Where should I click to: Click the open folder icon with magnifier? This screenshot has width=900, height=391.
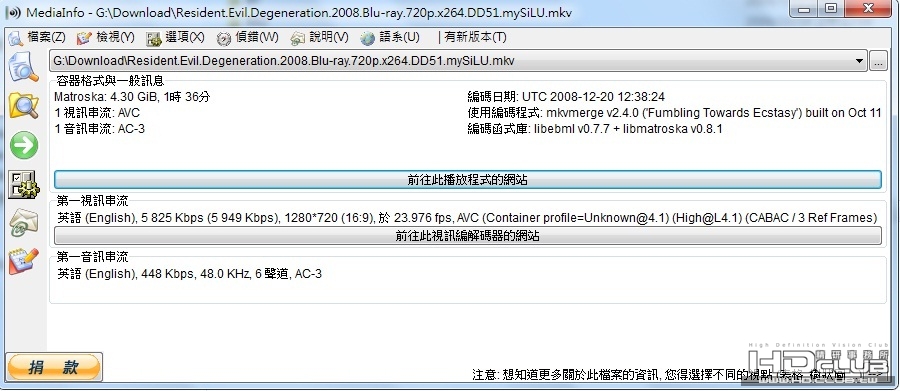click(x=24, y=106)
